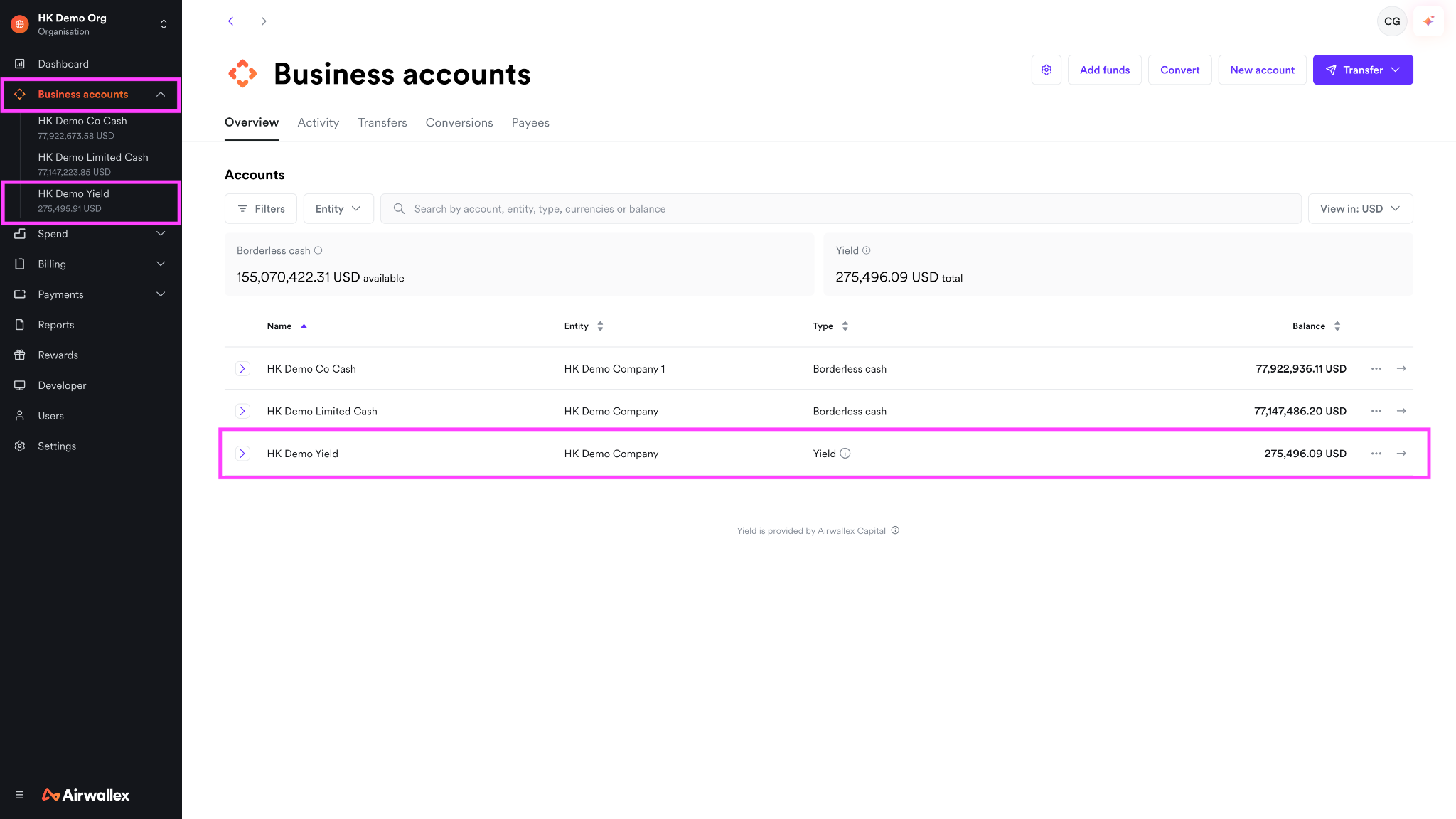Screen dimensions: 1456x819
Task: Click the Spend sidebar icon
Action: tap(20, 234)
